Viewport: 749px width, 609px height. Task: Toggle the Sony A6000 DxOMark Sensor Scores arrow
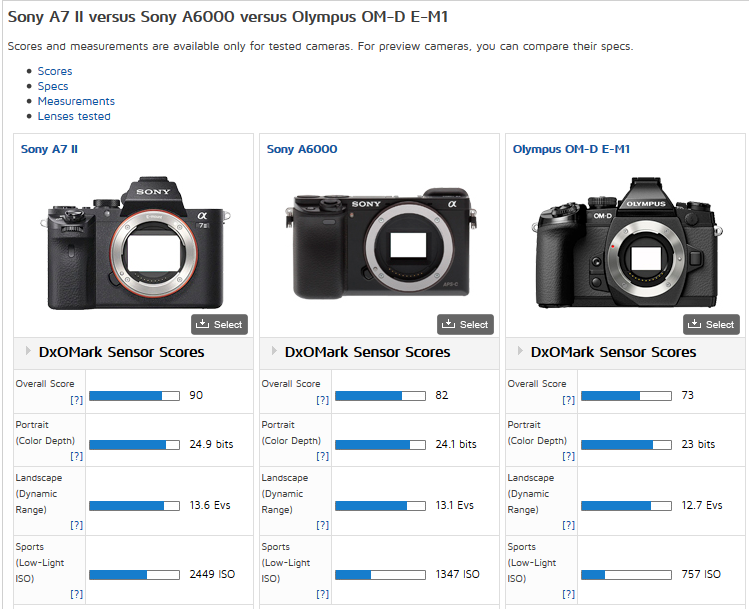(x=273, y=352)
